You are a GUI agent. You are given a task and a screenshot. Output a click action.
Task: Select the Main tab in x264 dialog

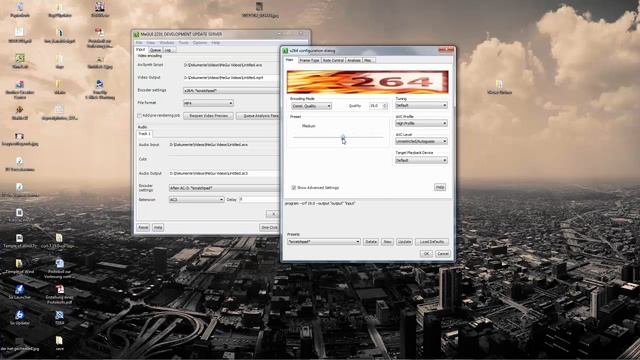(290, 60)
